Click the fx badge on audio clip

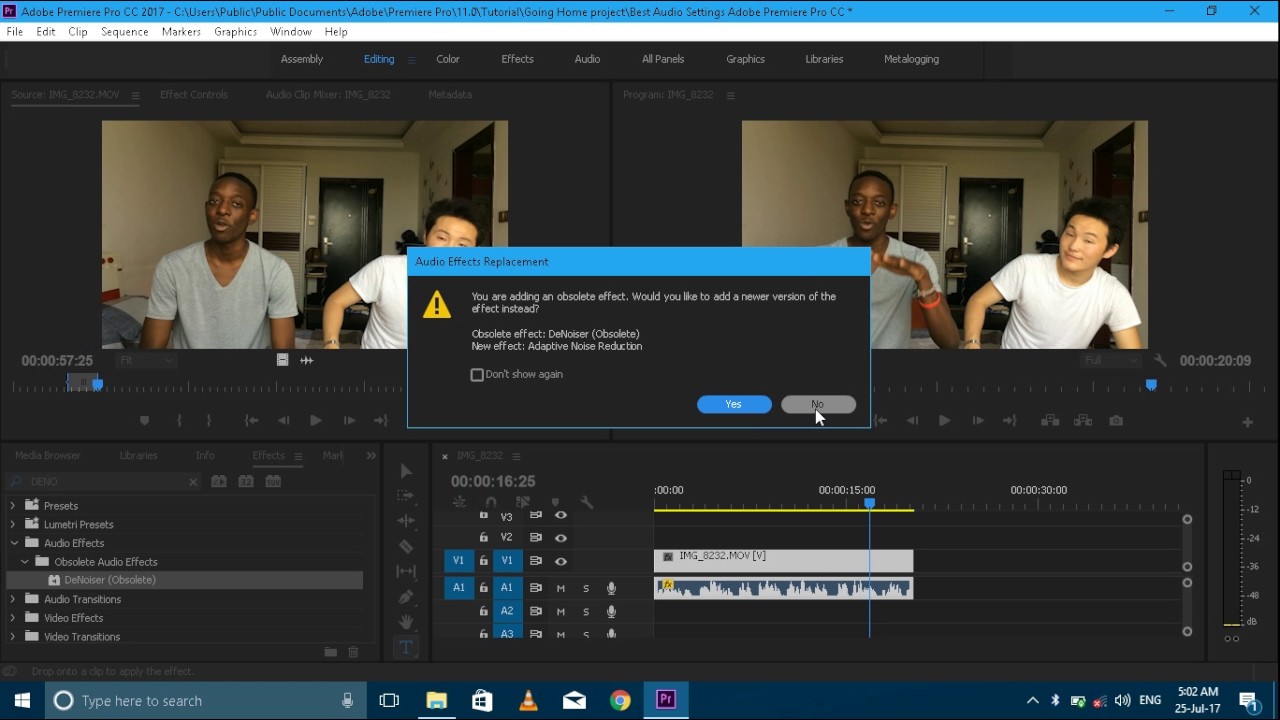click(667, 585)
